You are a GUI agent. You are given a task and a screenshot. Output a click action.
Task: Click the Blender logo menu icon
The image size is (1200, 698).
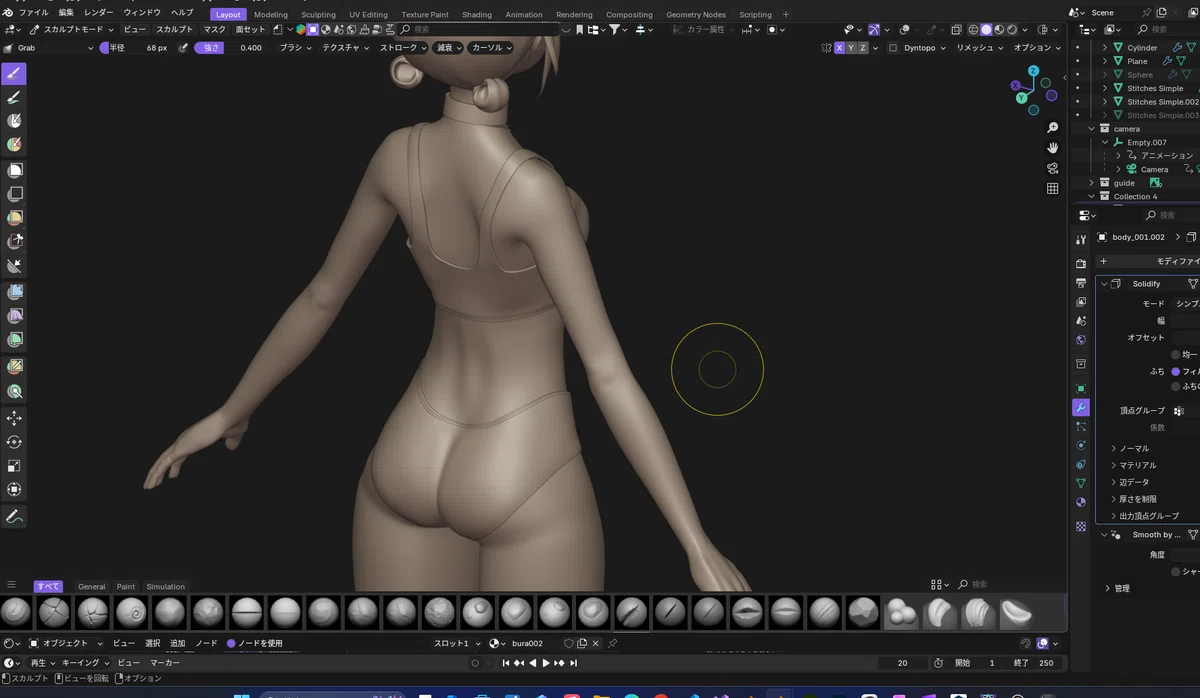(9, 13)
